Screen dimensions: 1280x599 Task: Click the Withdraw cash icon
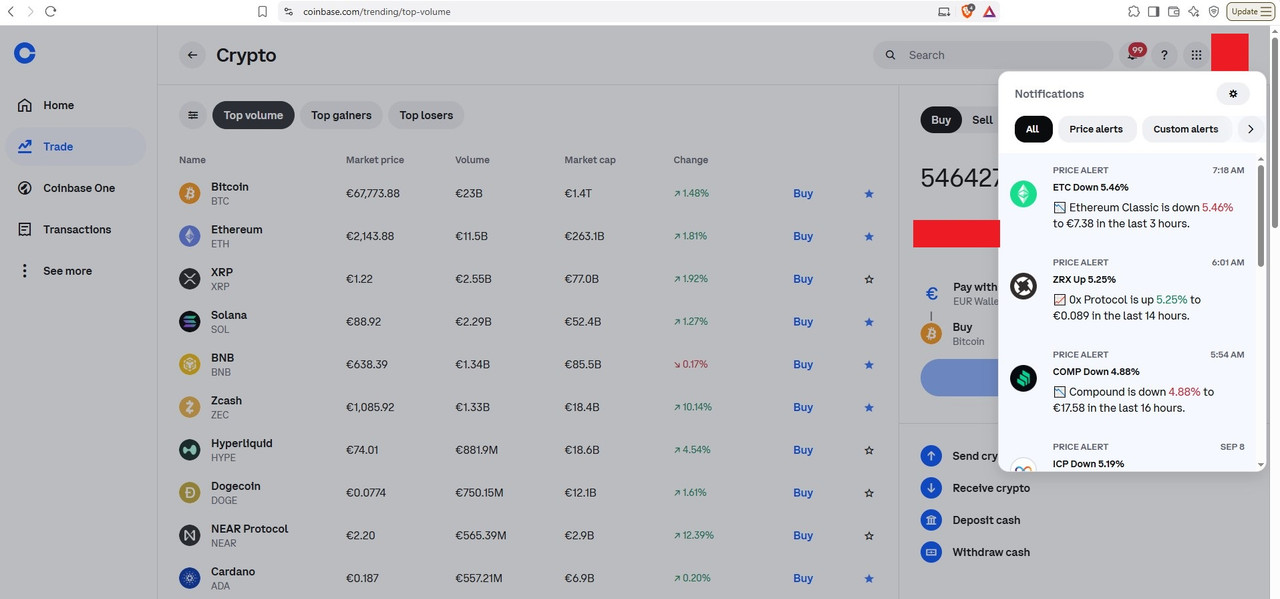931,552
